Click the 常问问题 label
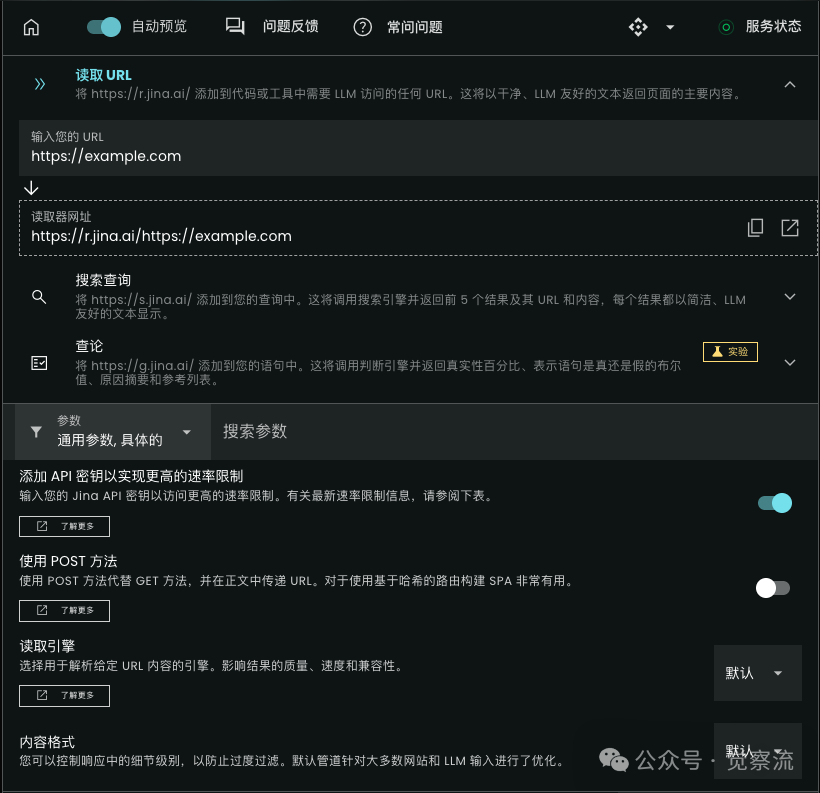Screen dimensions: 820x793 415,27
